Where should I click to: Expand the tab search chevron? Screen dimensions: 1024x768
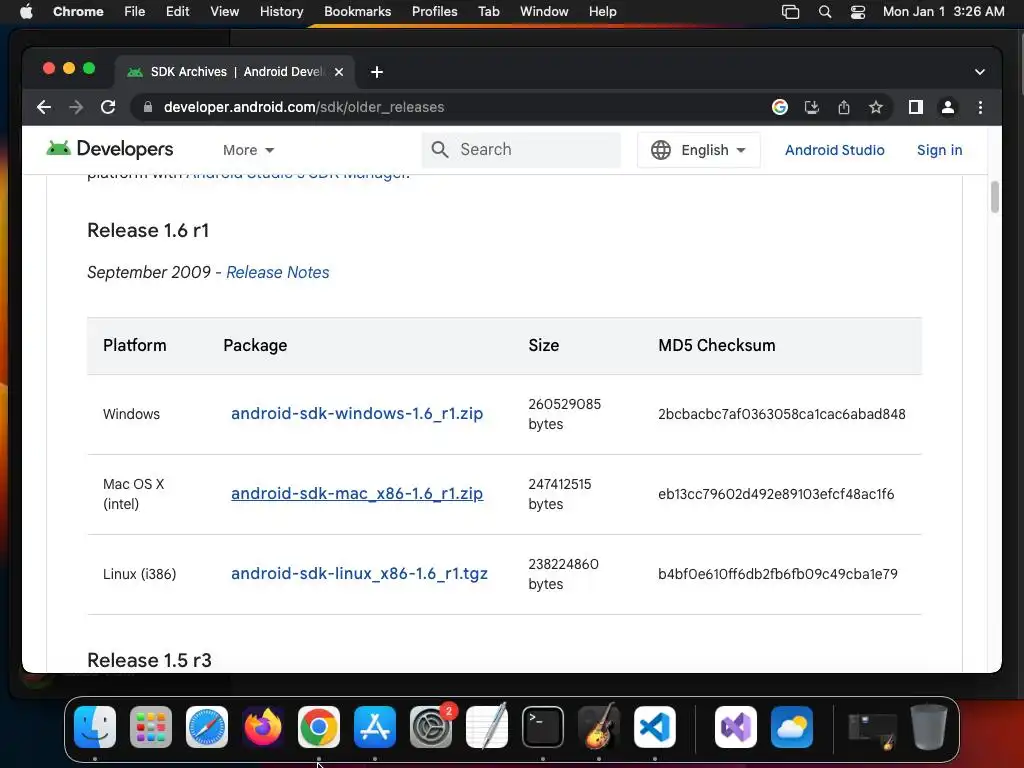[980, 72]
